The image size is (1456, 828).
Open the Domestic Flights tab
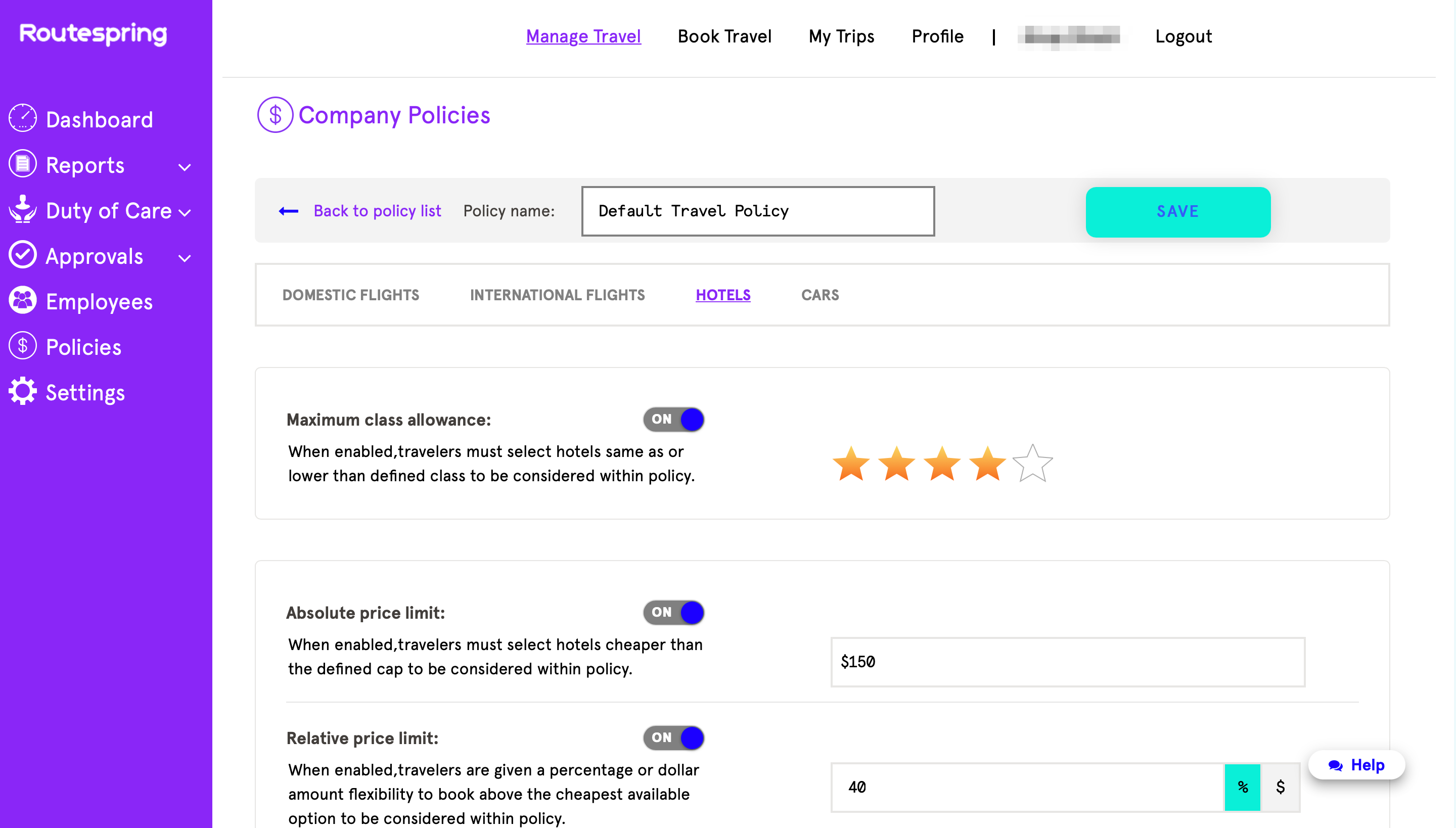350,295
